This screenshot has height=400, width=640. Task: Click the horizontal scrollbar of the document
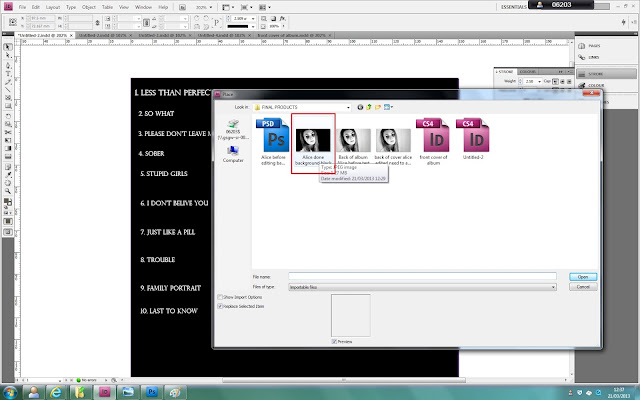[x=343, y=380]
